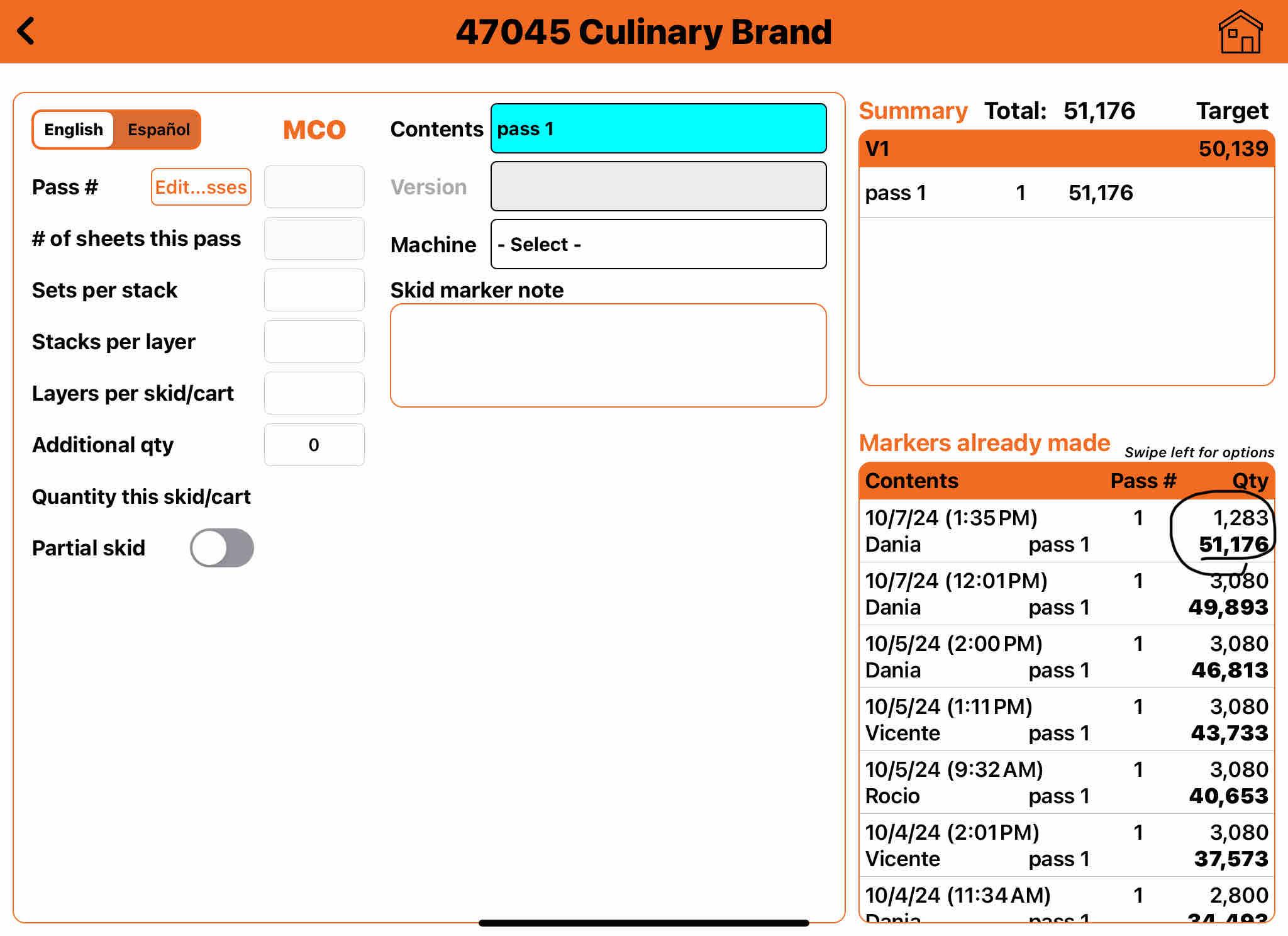Switch language to Español

[158, 130]
